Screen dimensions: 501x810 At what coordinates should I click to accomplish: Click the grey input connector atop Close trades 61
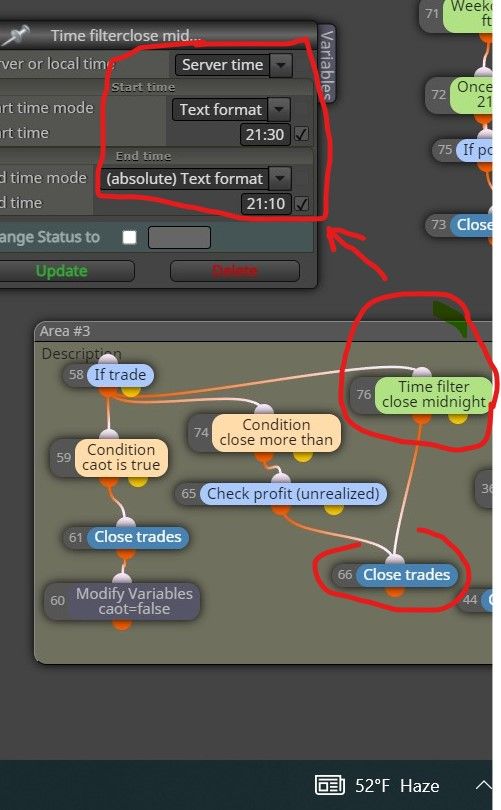pos(126,522)
